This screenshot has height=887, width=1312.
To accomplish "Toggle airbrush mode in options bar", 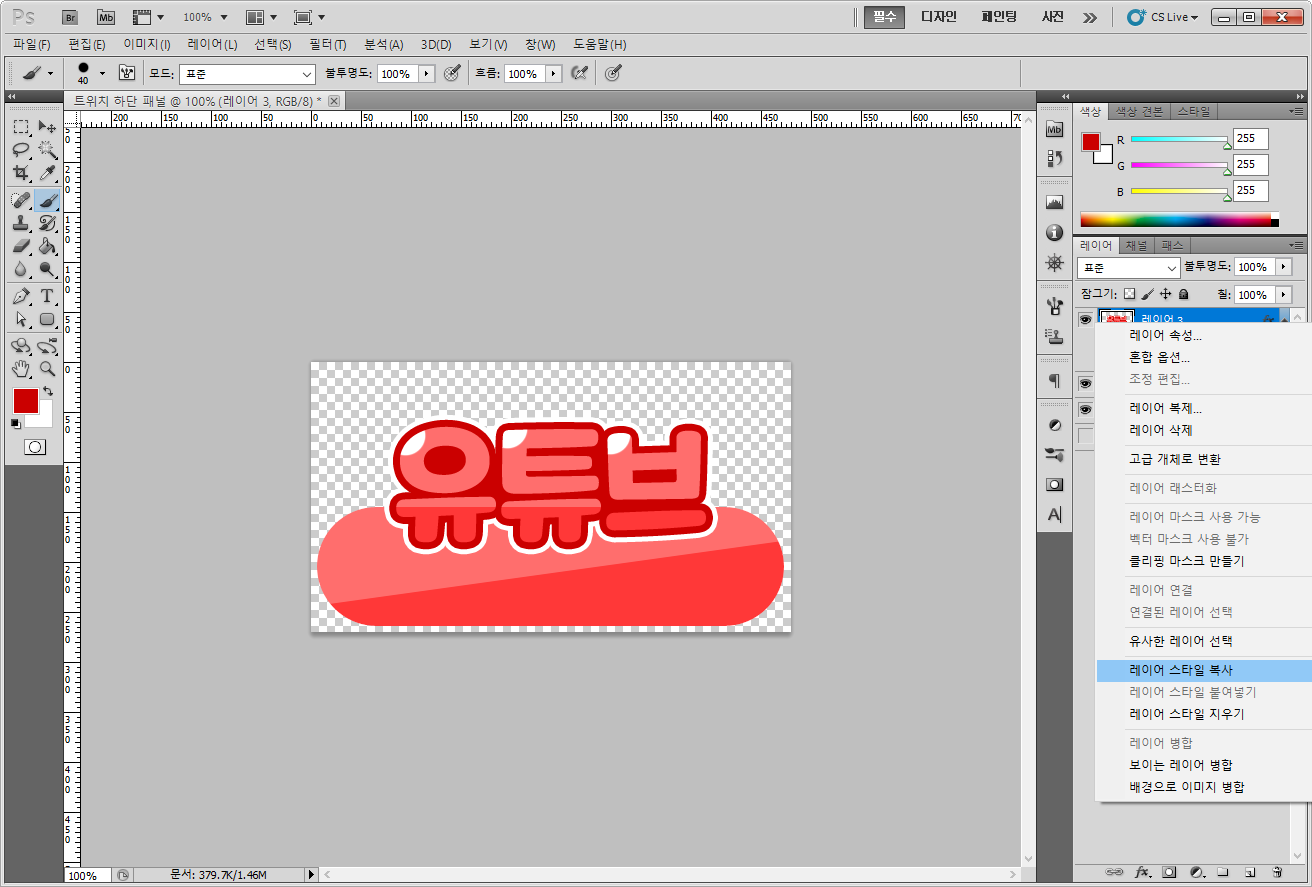I will click(x=579, y=73).
